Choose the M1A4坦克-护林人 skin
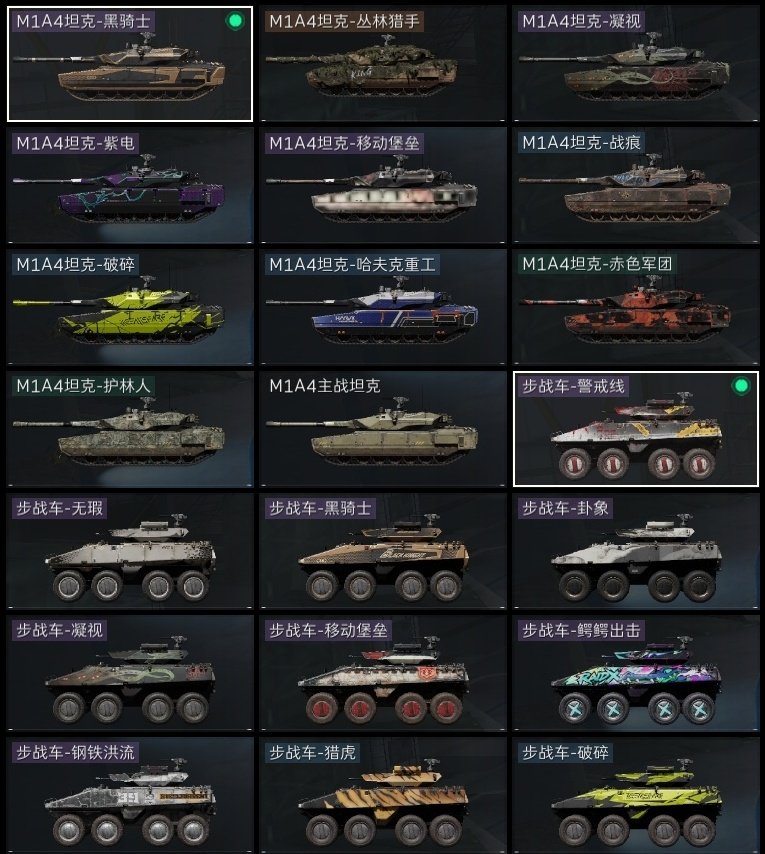The width and height of the screenshot is (765, 854). tap(130, 429)
